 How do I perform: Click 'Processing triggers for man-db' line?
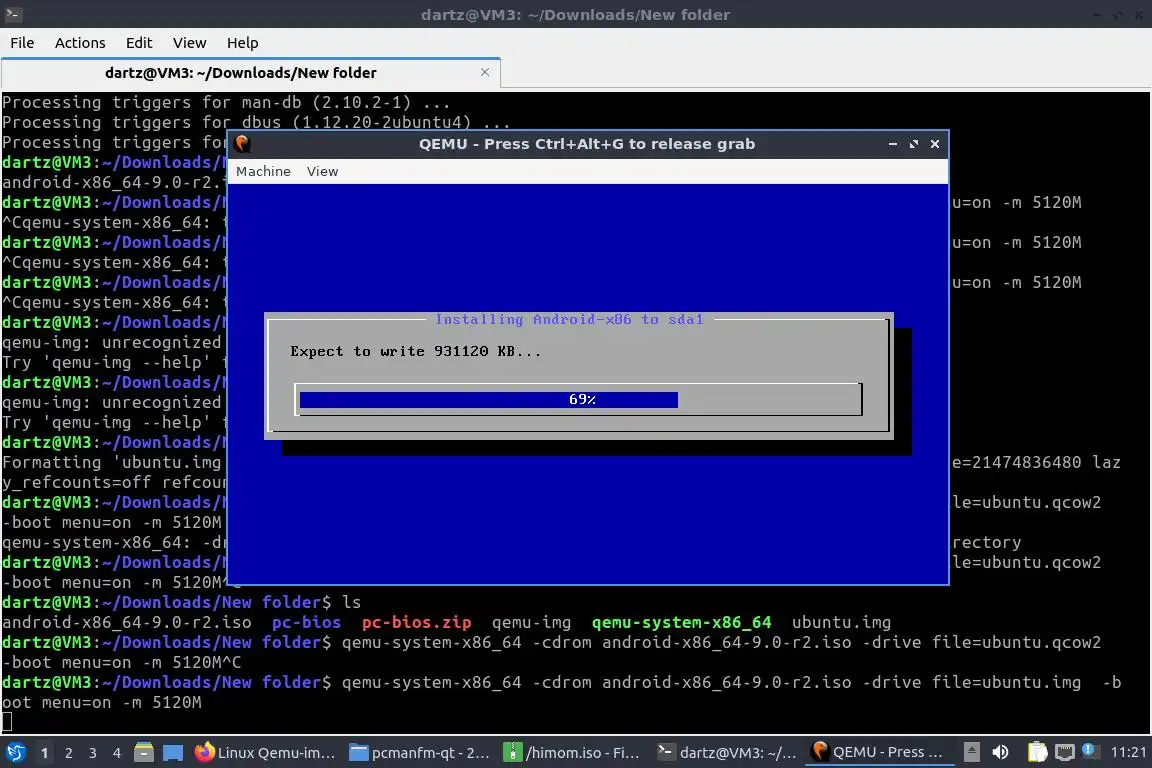point(225,102)
